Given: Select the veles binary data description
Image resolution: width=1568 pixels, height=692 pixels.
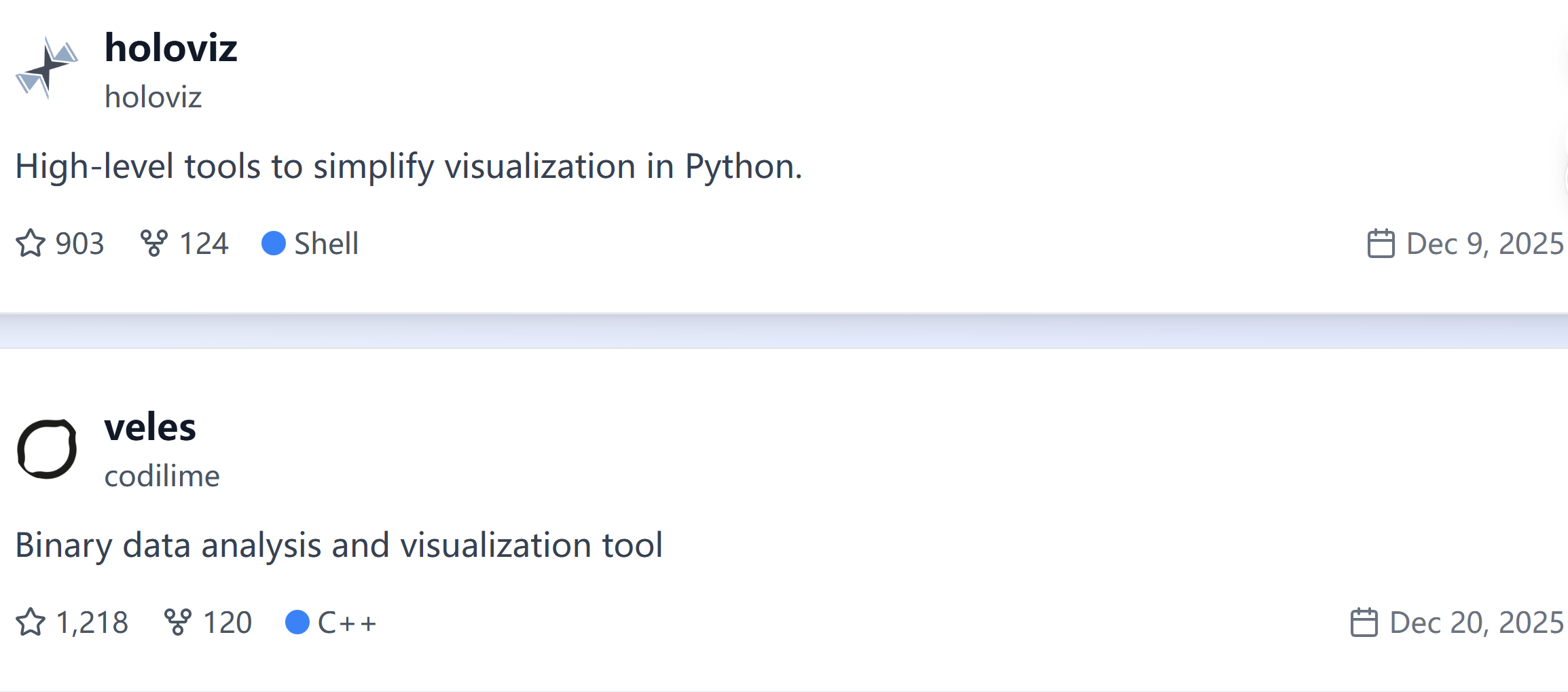Looking at the screenshot, I should coord(339,545).
